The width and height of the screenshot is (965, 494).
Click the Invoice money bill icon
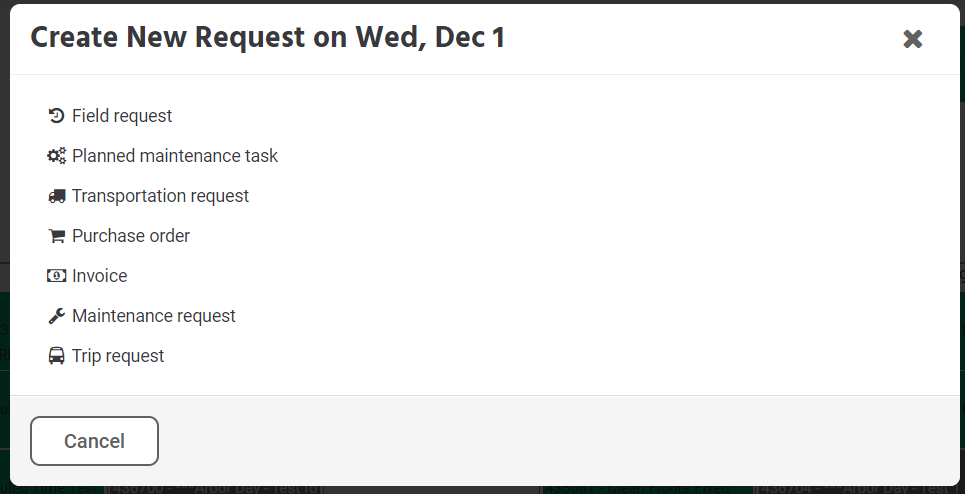point(57,276)
